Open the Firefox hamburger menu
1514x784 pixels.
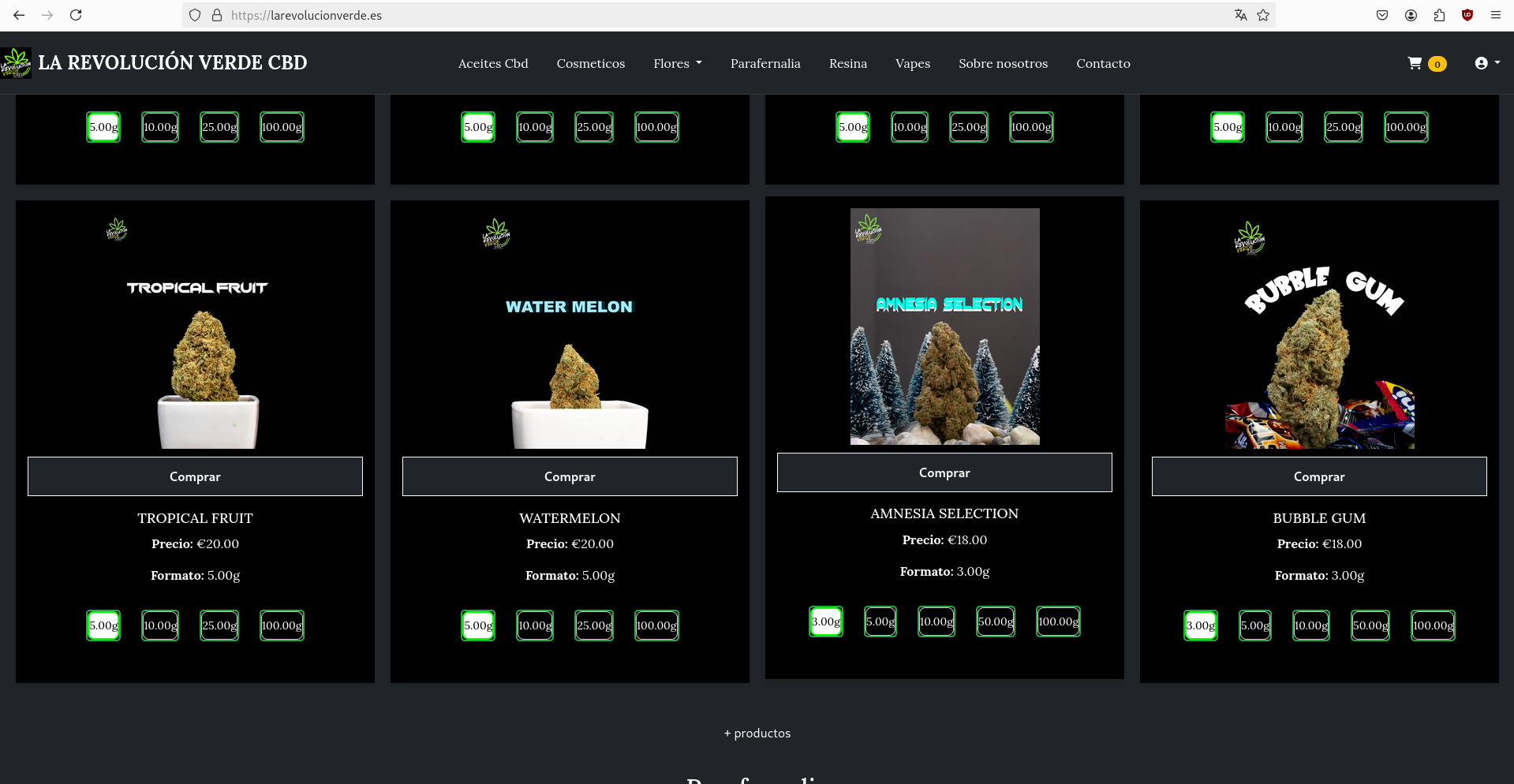[1495, 15]
